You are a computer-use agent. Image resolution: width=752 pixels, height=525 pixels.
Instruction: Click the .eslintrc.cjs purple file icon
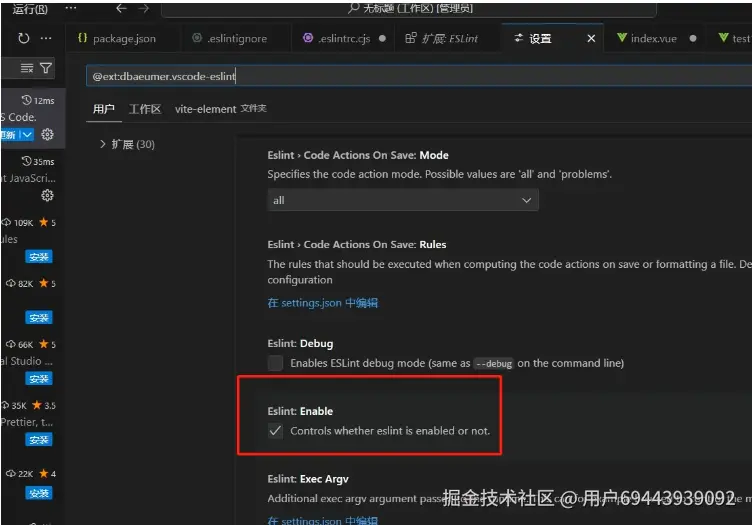[308, 38]
